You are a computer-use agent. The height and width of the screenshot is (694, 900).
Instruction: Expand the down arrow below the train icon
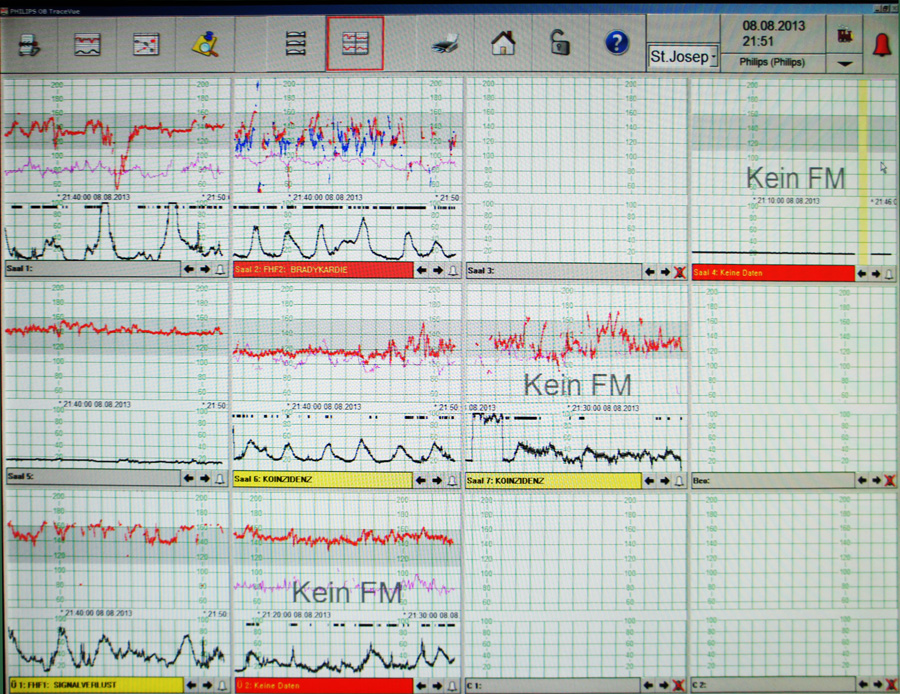846,62
